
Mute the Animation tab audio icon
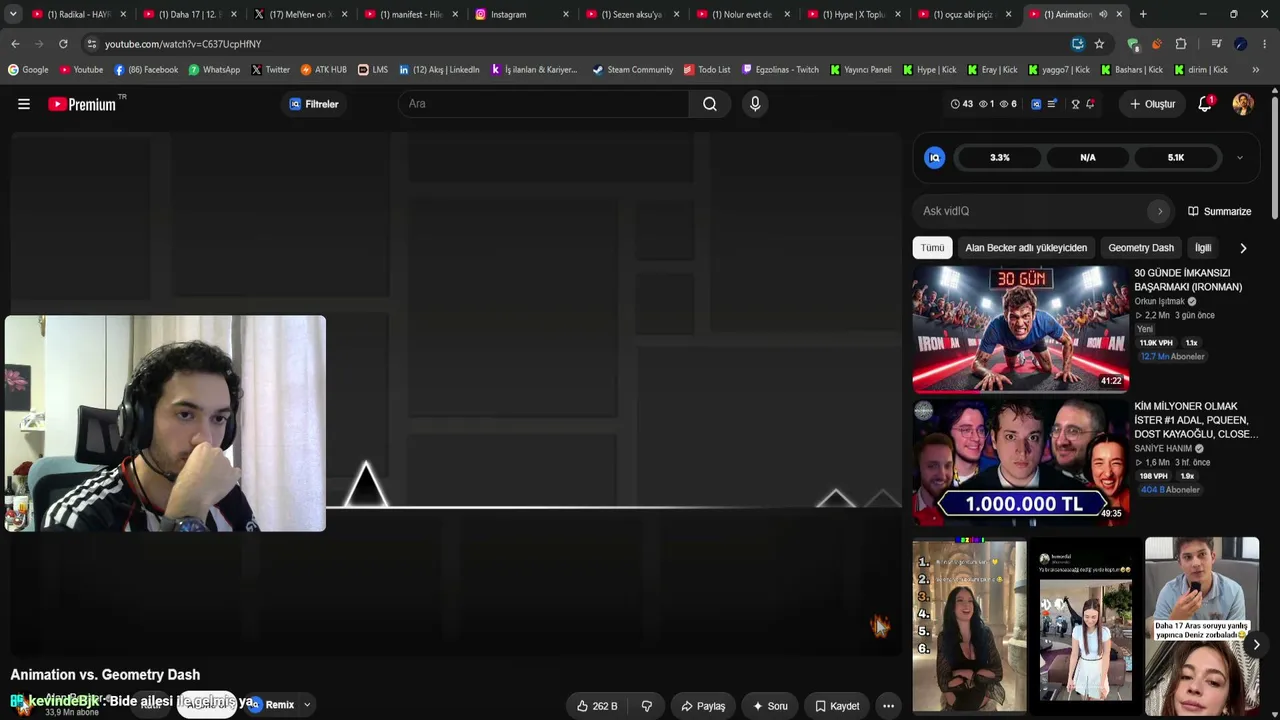[x=1103, y=14]
